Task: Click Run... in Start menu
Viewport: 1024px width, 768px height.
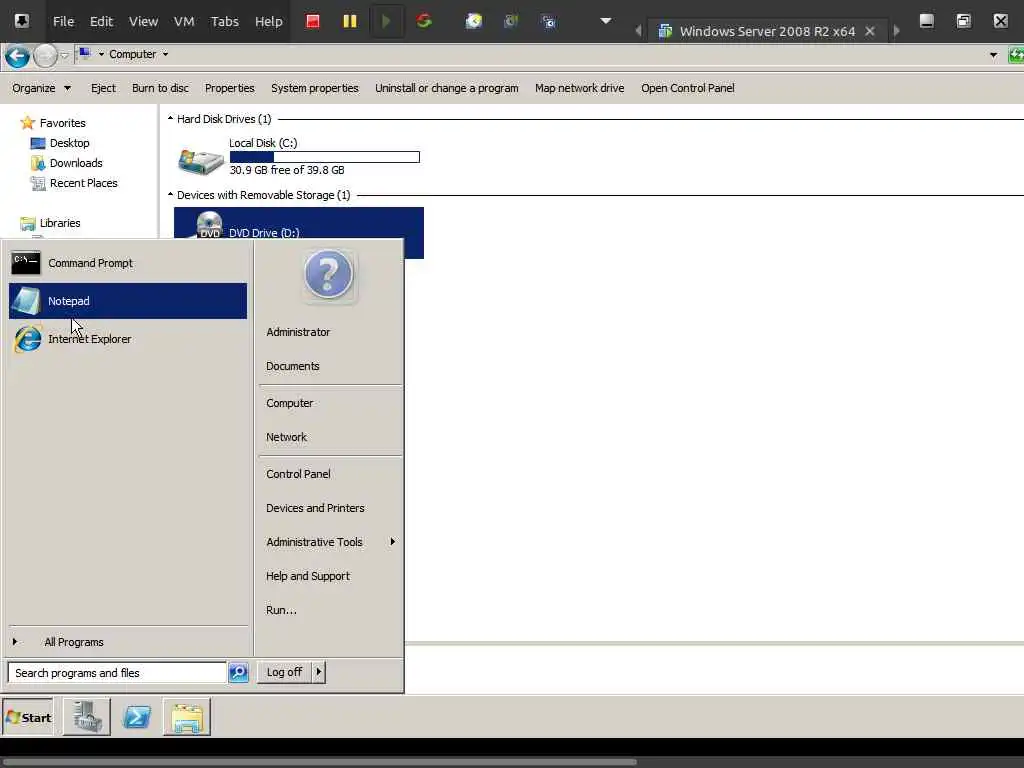Action: tap(281, 610)
